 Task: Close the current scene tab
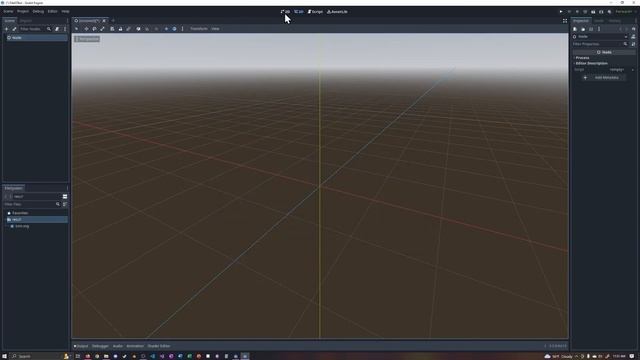pos(104,20)
